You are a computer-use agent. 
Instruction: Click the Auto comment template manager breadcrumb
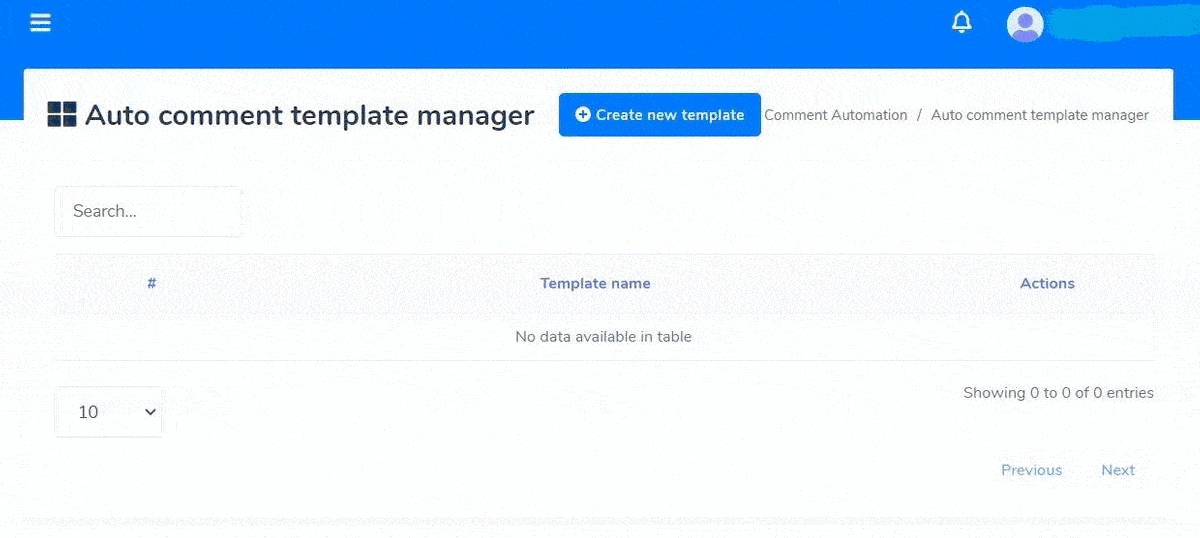(1039, 115)
